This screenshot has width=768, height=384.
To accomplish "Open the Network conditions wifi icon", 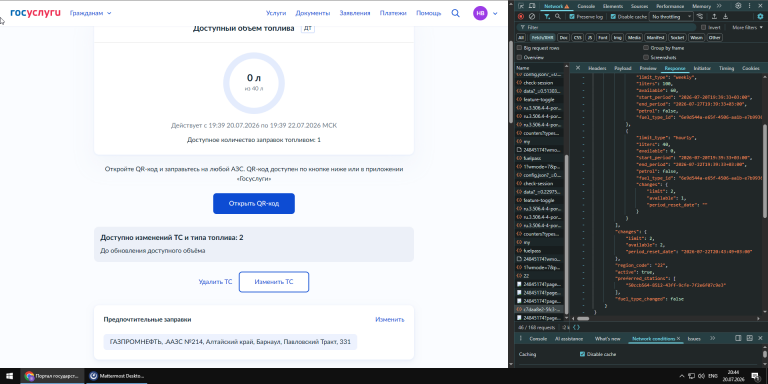I will tap(700, 16).
